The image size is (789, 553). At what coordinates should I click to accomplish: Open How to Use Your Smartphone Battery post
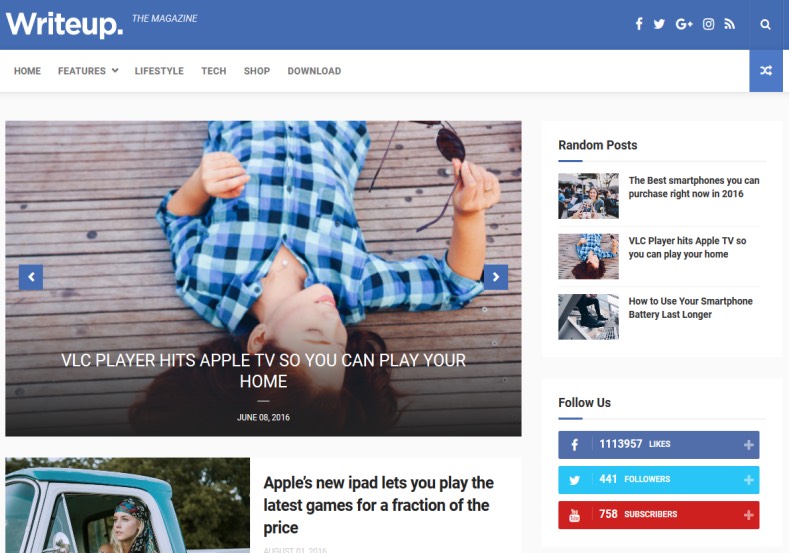[x=690, y=308]
